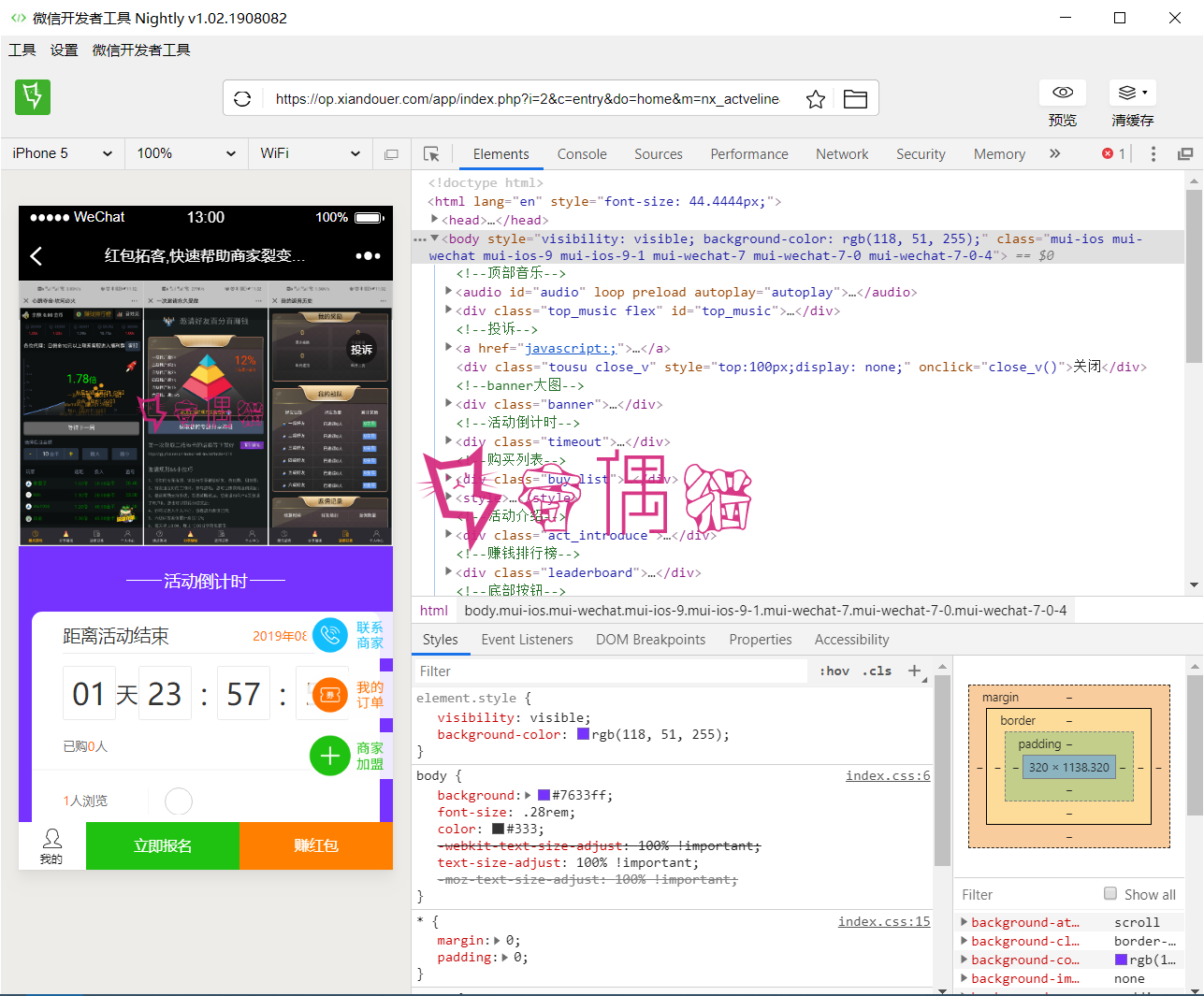The image size is (1204, 996).
Task: Open the 100% zoom dropdown
Action: tap(186, 153)
